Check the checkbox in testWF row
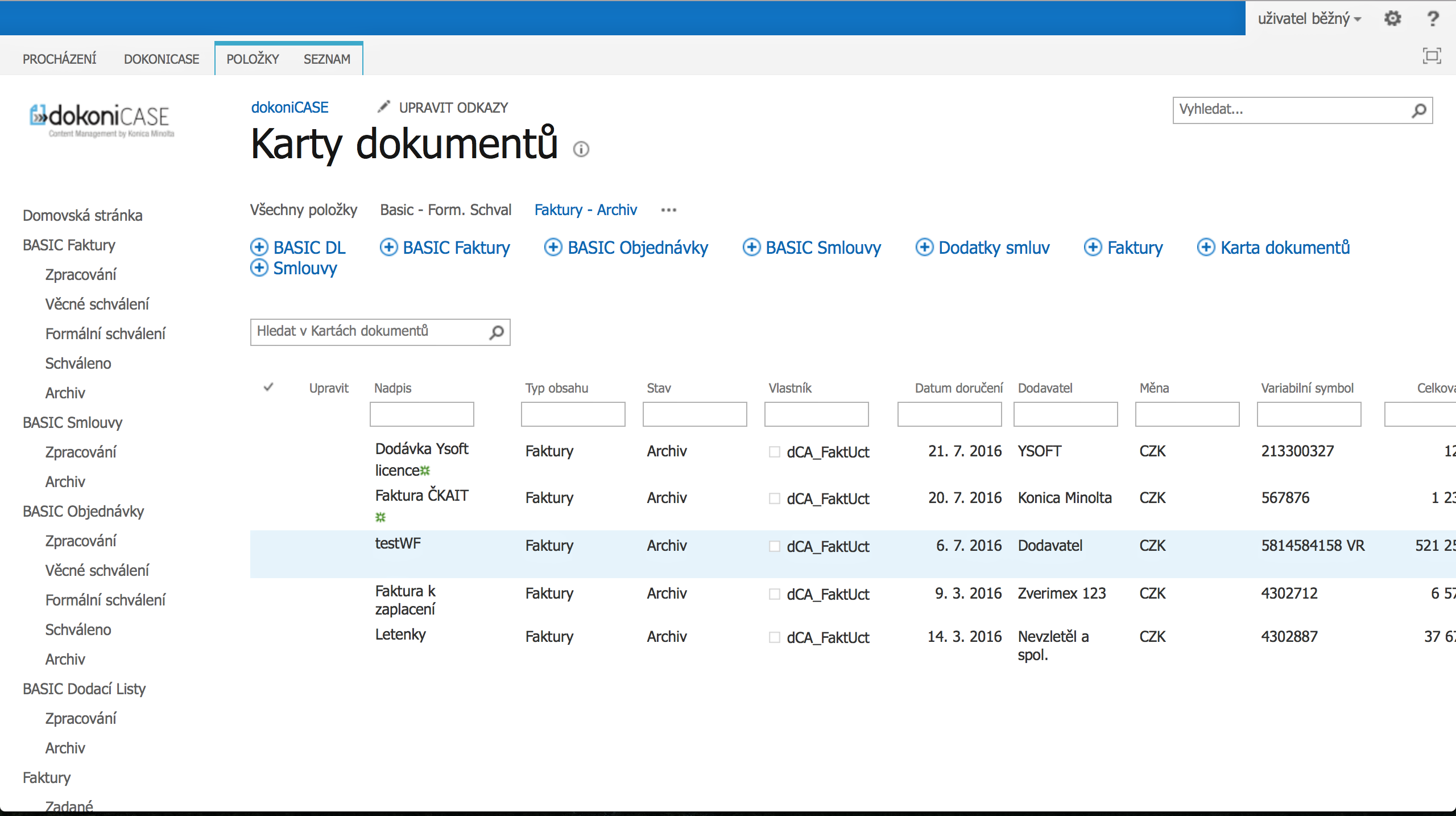The width and height of the screenshot is (1456, 816). click(774, 546)
